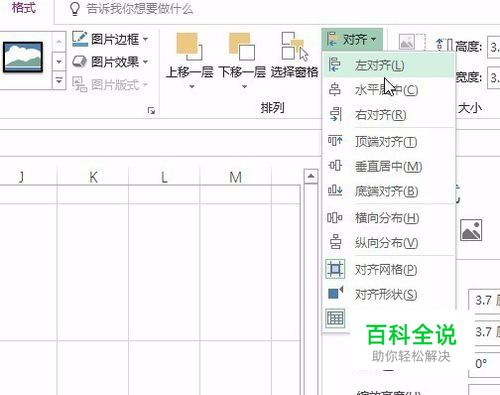
Task: Choose 水平居中(C) from the align menu
Action: [389, 90]
